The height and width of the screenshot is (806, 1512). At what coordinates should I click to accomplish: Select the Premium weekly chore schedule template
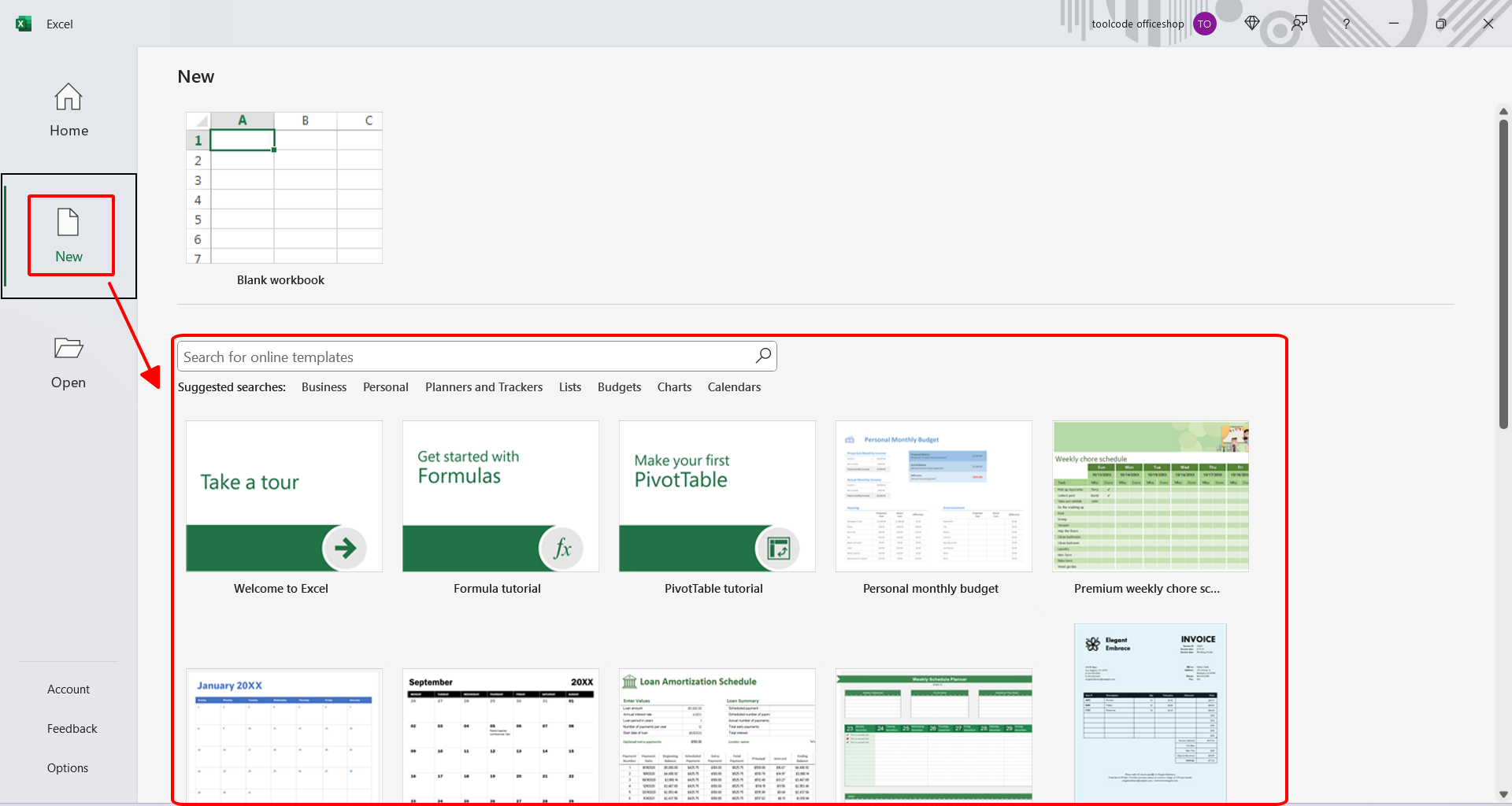point(1151,496)
